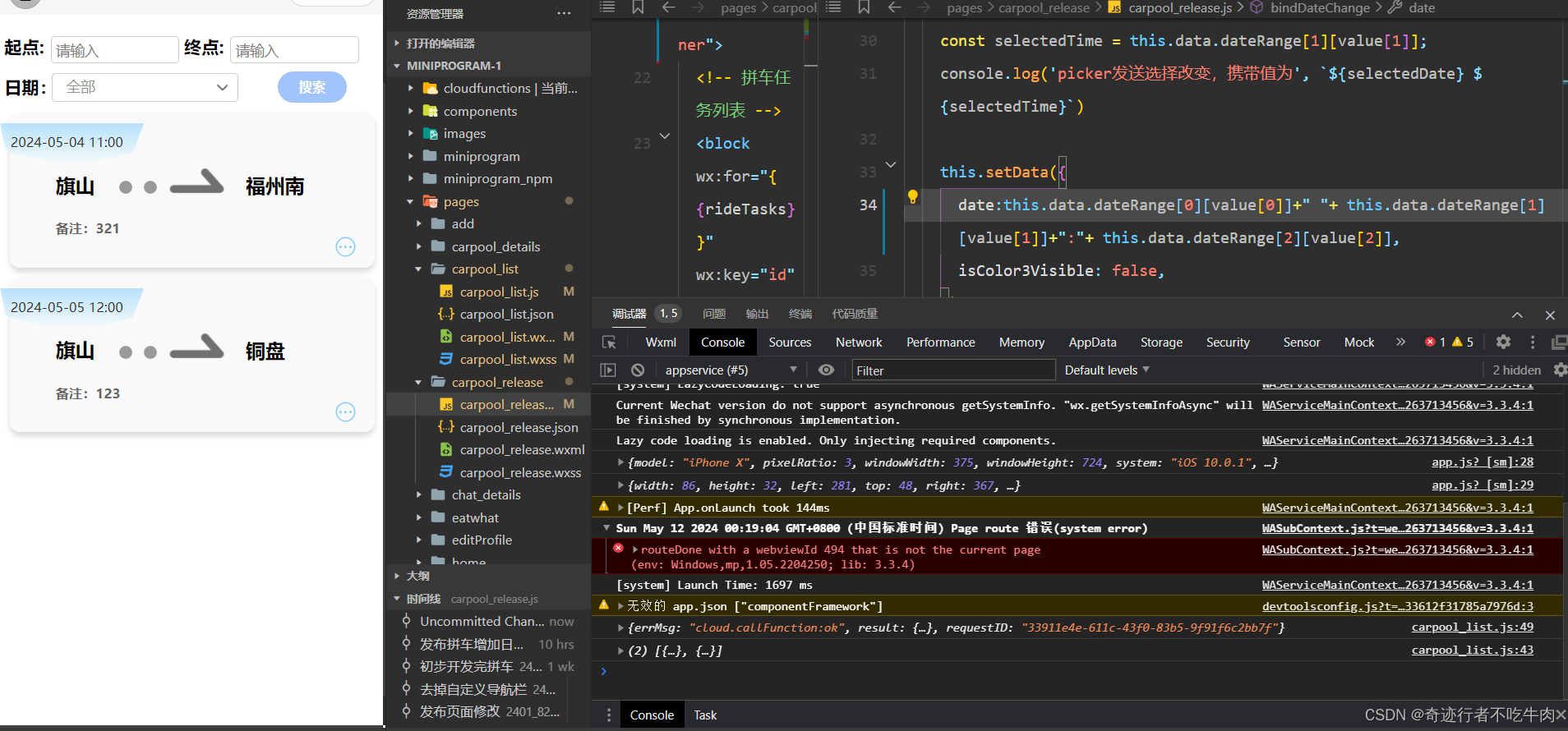Expand the routeDone error message
This screenshot has width=1568, height=731.
tap(635, 549)
